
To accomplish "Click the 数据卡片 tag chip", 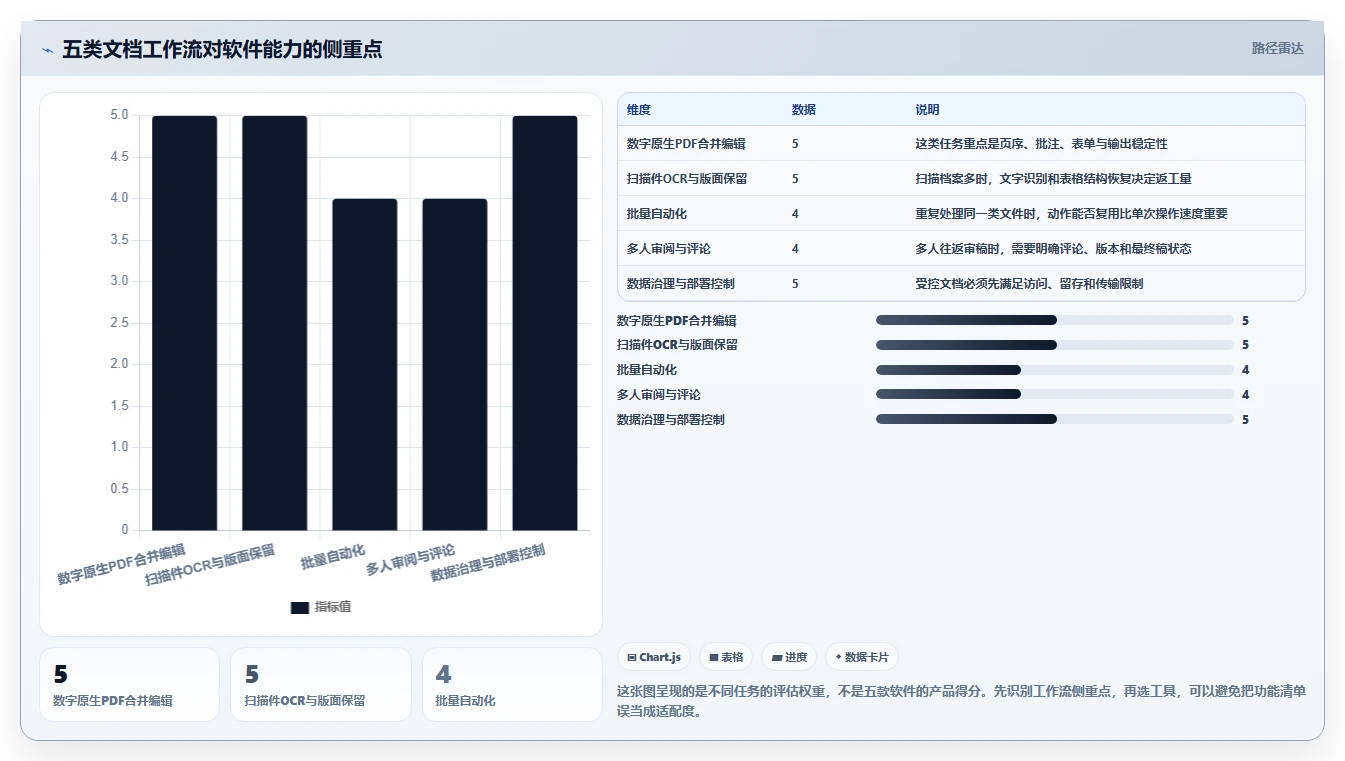I will [862, 657].
